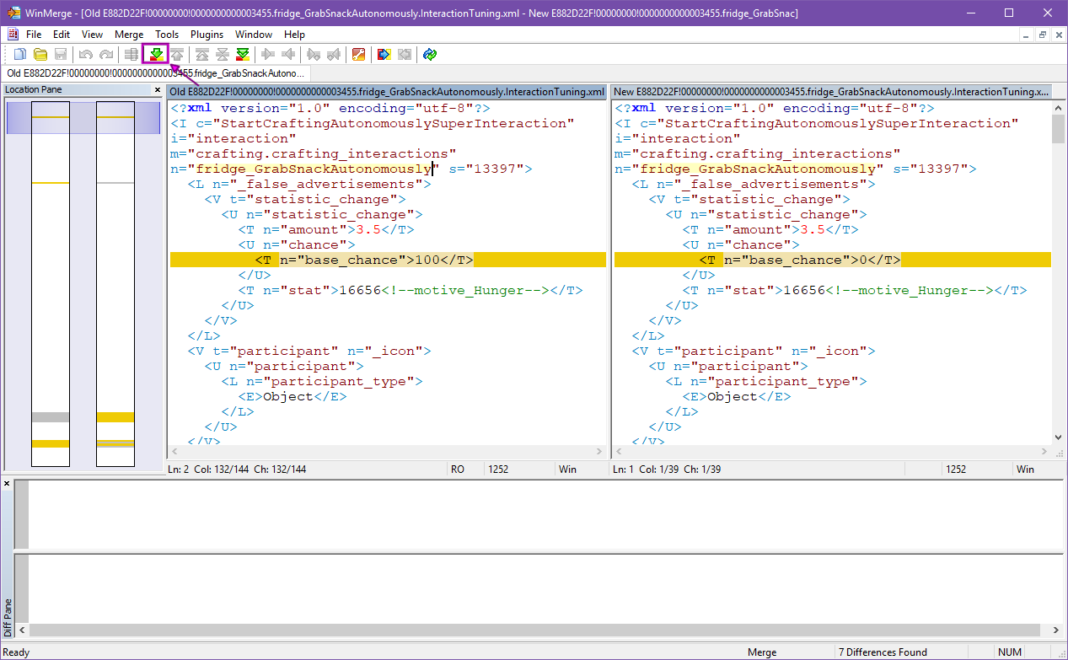This screenshot has width=1068, height=660.
Task: Click the yellow base_chance line in left pane
Action: [387, 260]
